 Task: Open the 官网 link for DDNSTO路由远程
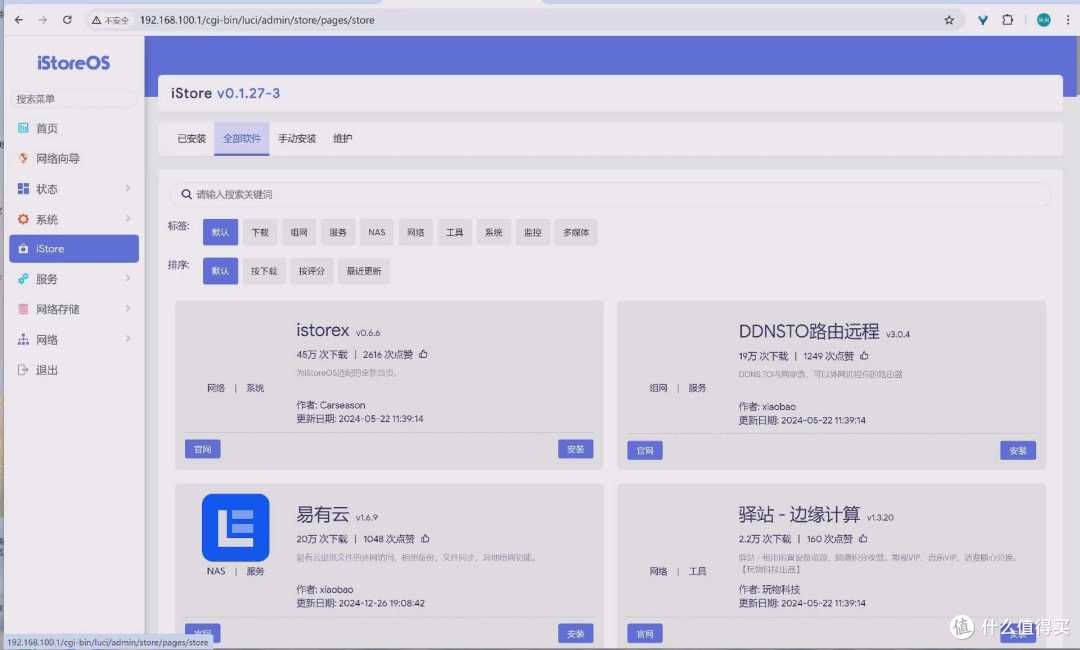point(645,451)
